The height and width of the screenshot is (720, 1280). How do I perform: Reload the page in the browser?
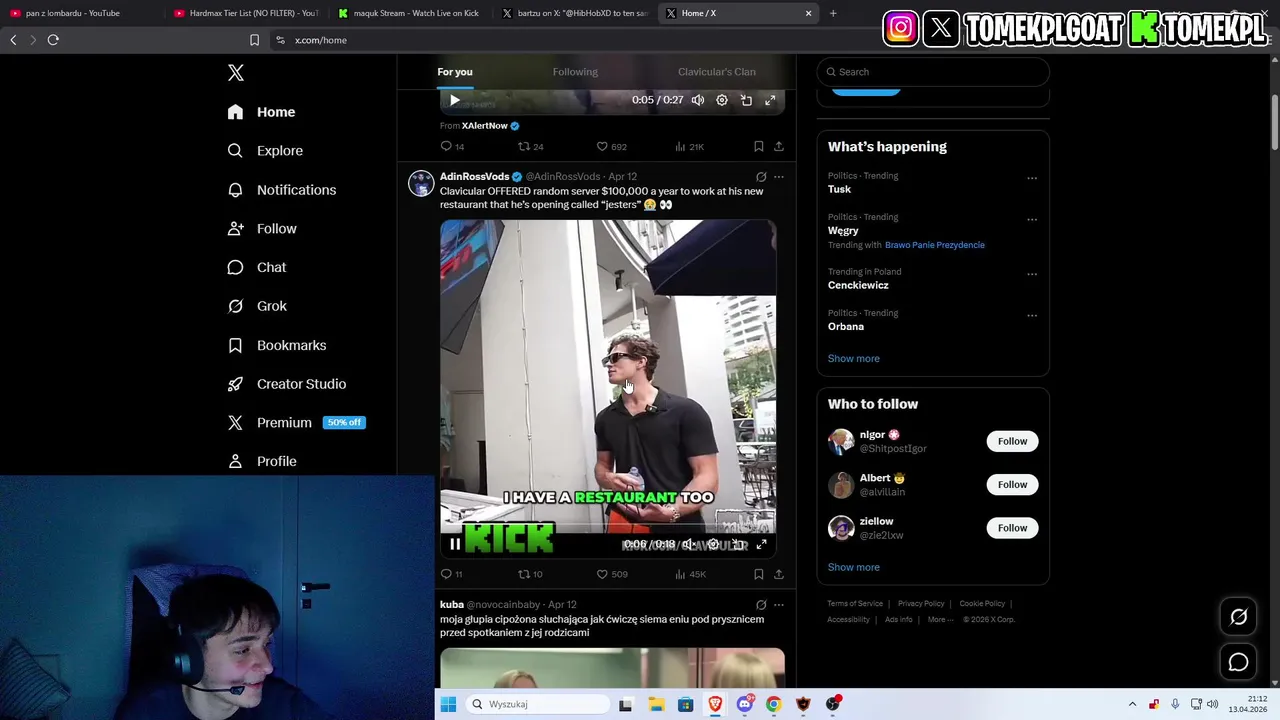(x=53, y=40)
